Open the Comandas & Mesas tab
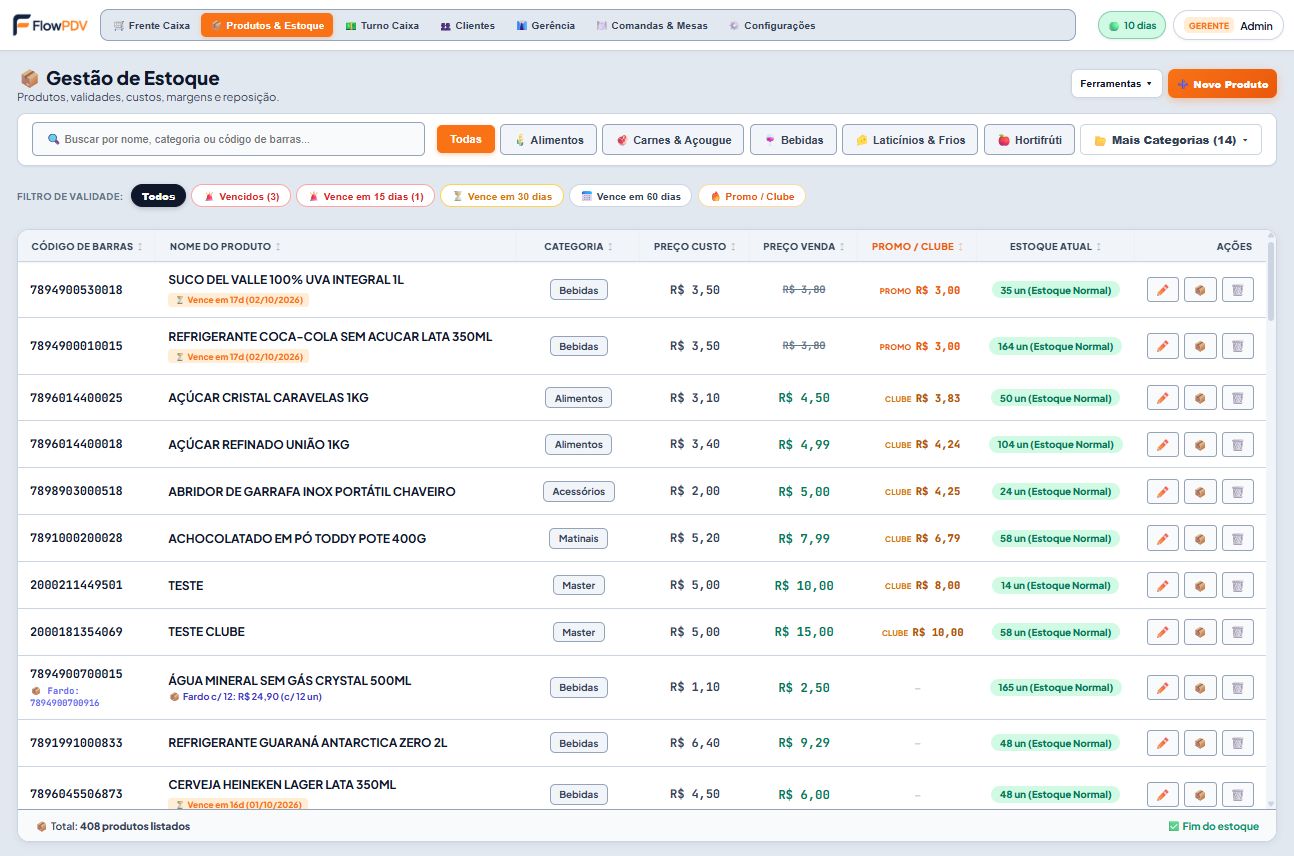Viewport: 1294px width, 856px height. 651,25
